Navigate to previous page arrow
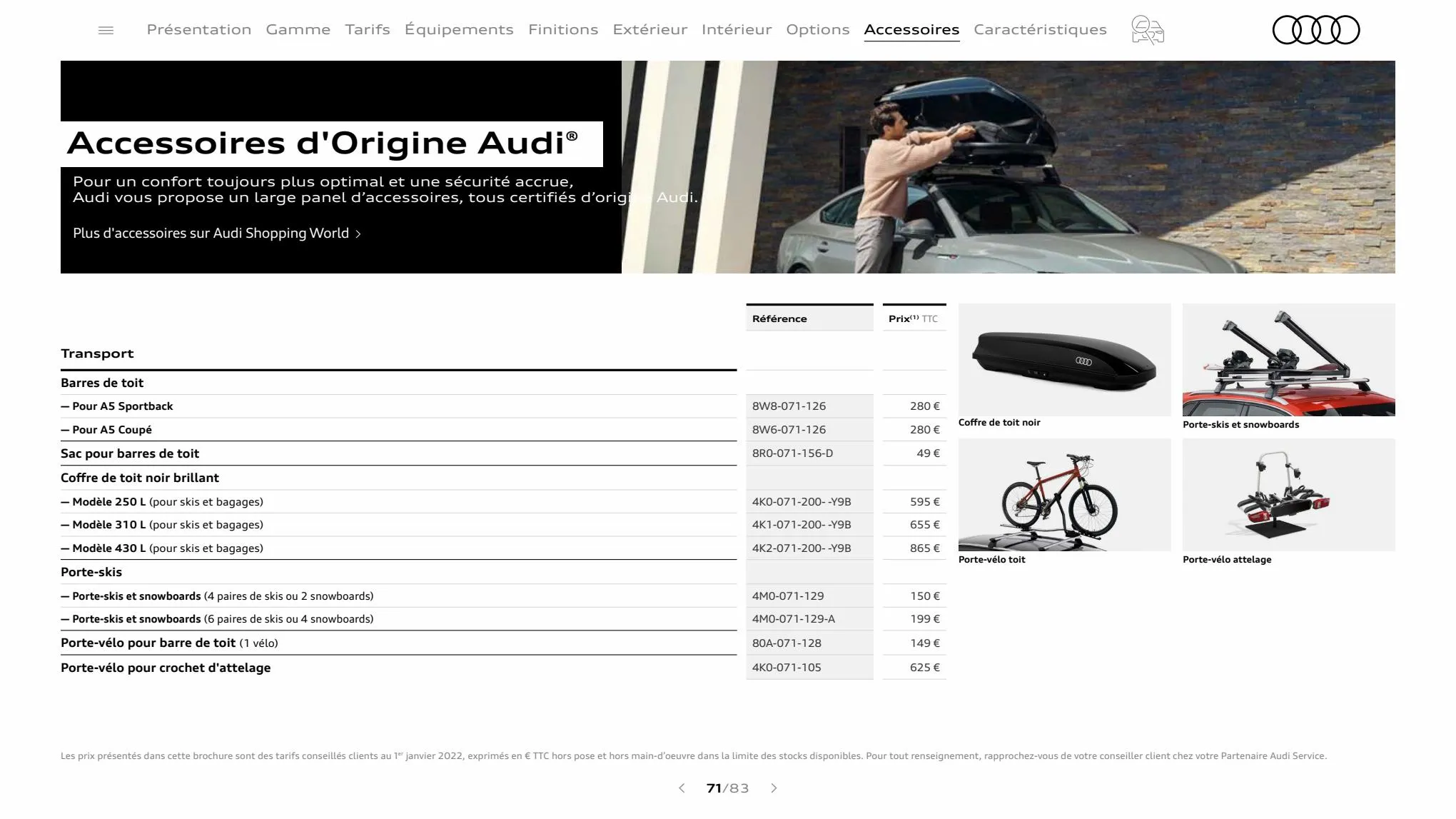The width and height of the screenshot is (1456, 819). 682,788
